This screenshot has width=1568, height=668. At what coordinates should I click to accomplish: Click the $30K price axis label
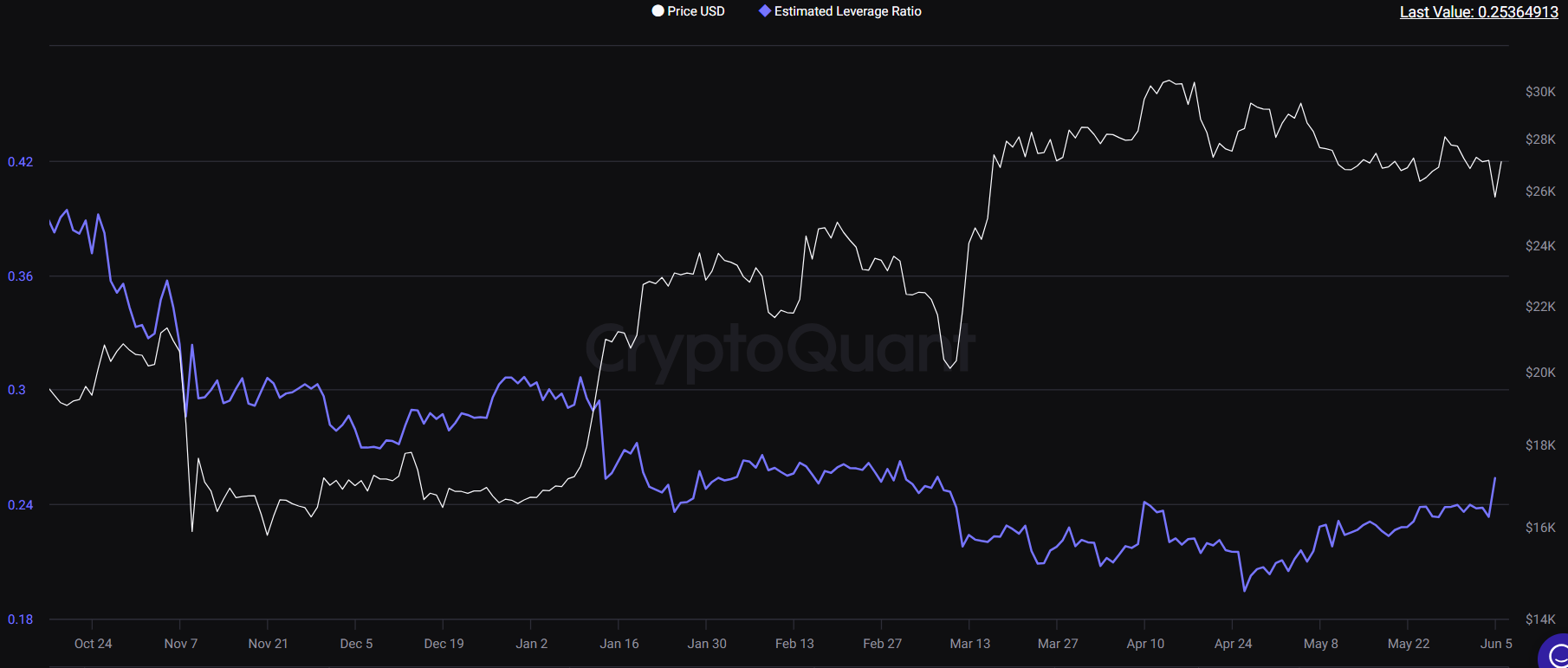[x=1540, y=92]
